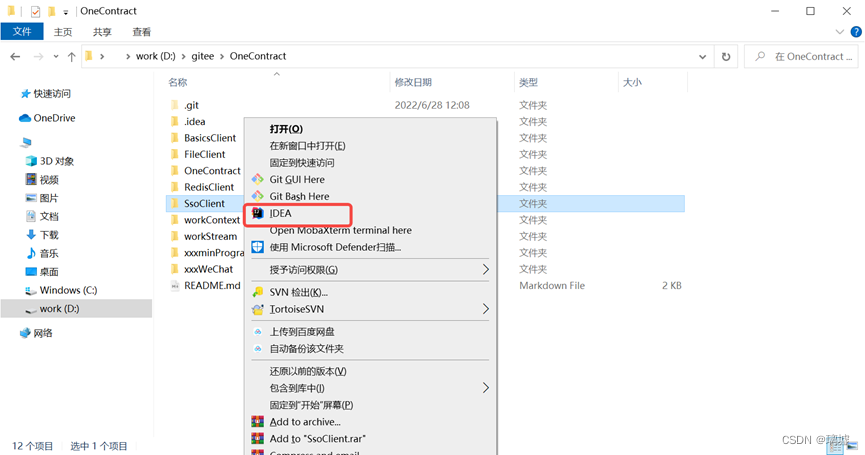
Task: Click the 在 OneContract search box
Action: [x=803, y=56]
